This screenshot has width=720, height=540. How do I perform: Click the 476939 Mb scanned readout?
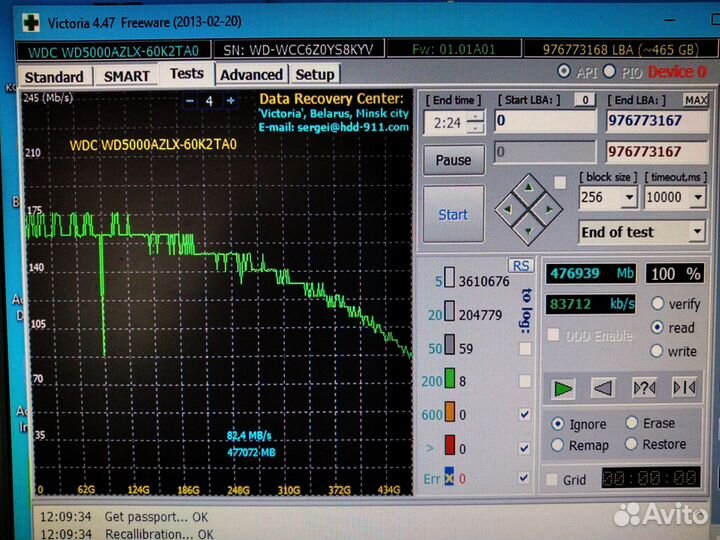pyautogui.click(x=591, y=274)
